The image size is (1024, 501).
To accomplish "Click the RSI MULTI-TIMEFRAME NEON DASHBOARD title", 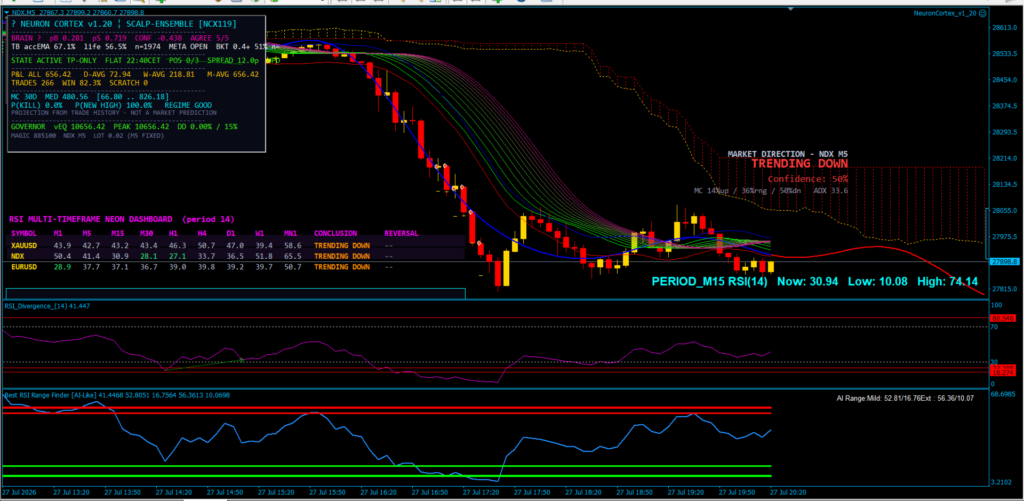I will 121,219.
